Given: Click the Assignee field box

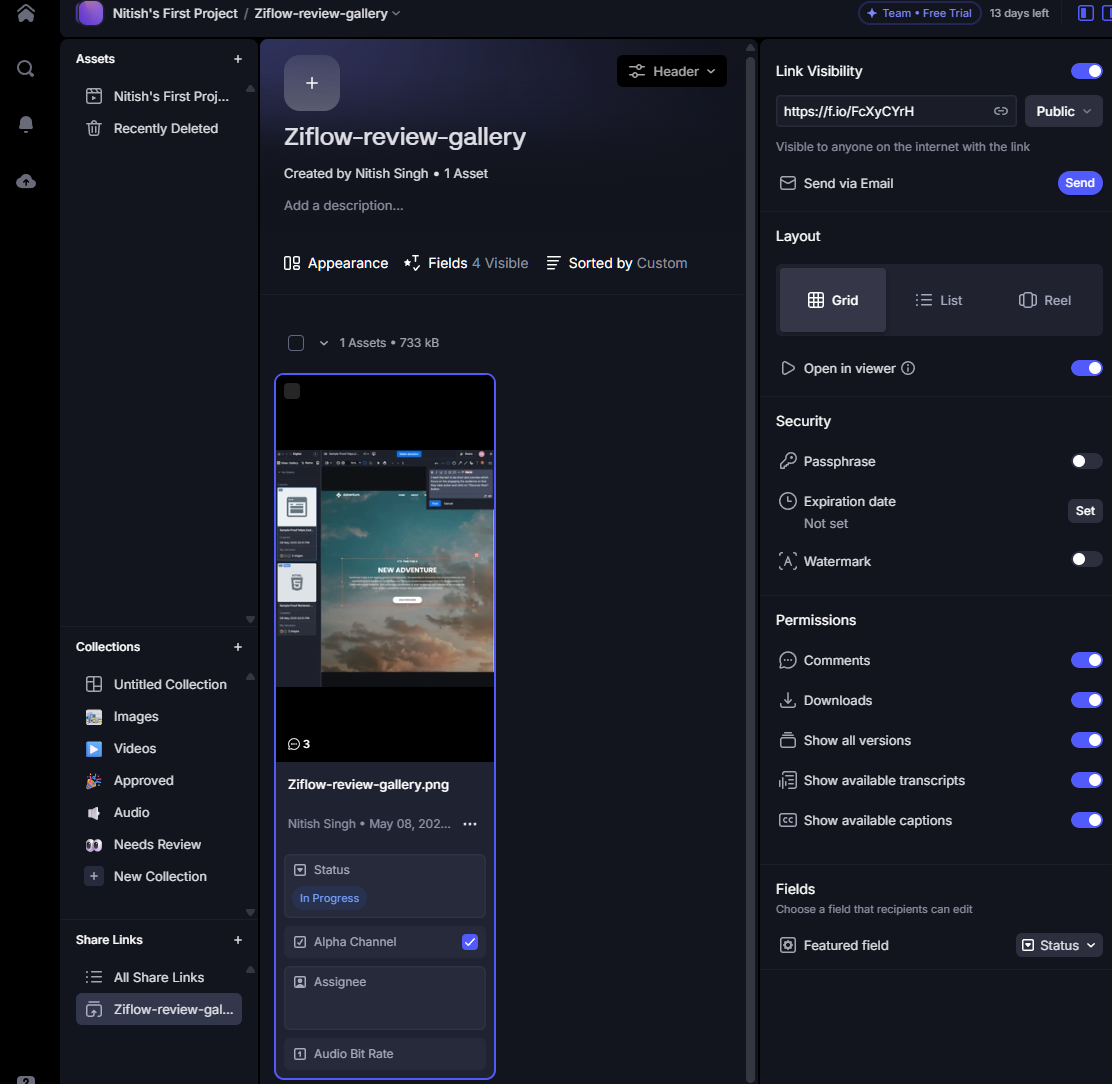Looking at the screenshot, I should (385, 998).
